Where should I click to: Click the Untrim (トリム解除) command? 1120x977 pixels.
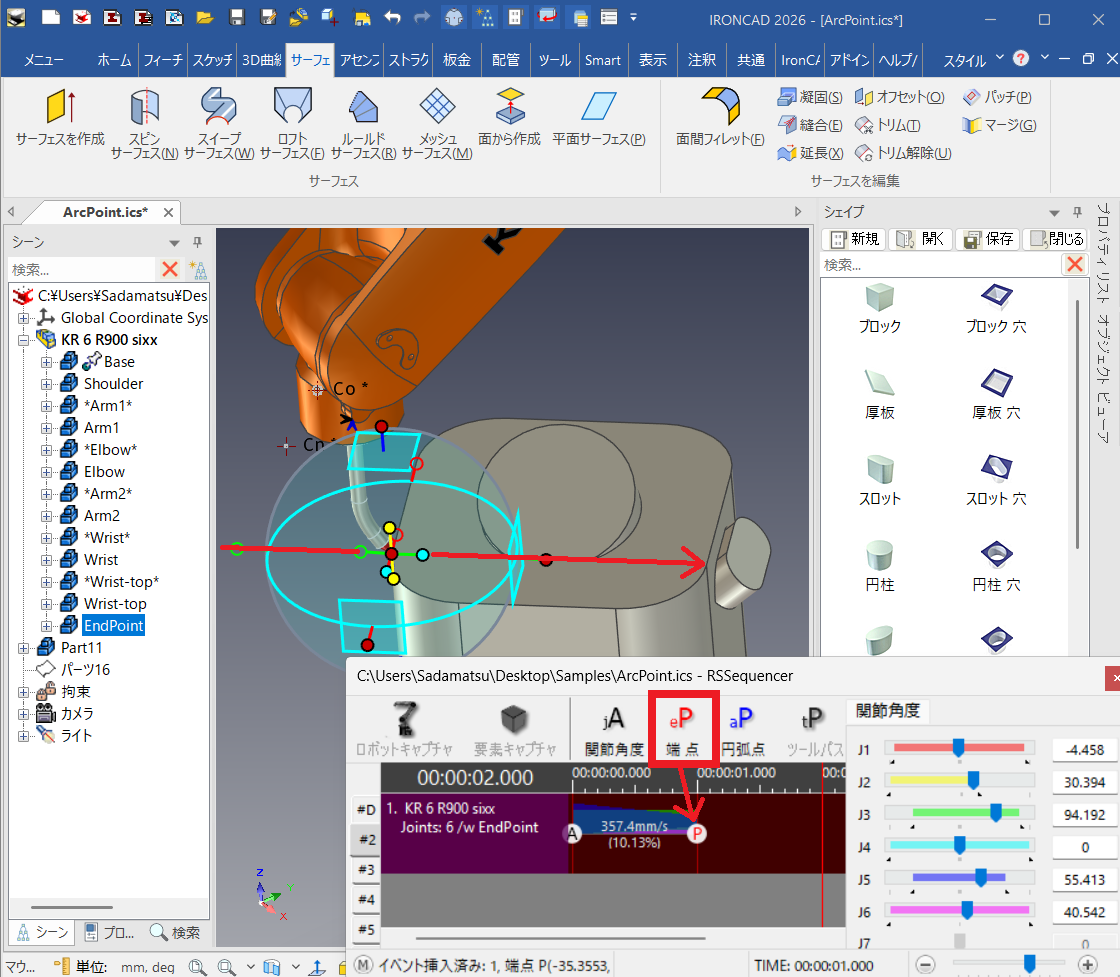click(904, 153)
